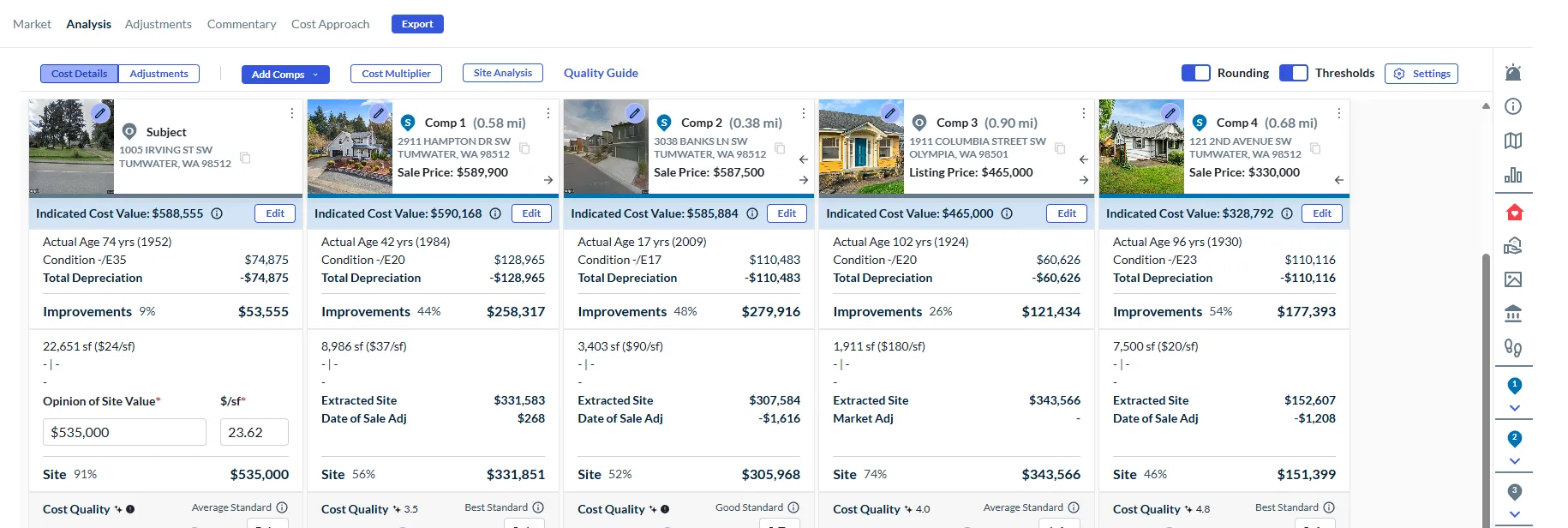
Task: Open the info icon in right sidebar
Action: pyautogui.click(x=1513, y=106)
